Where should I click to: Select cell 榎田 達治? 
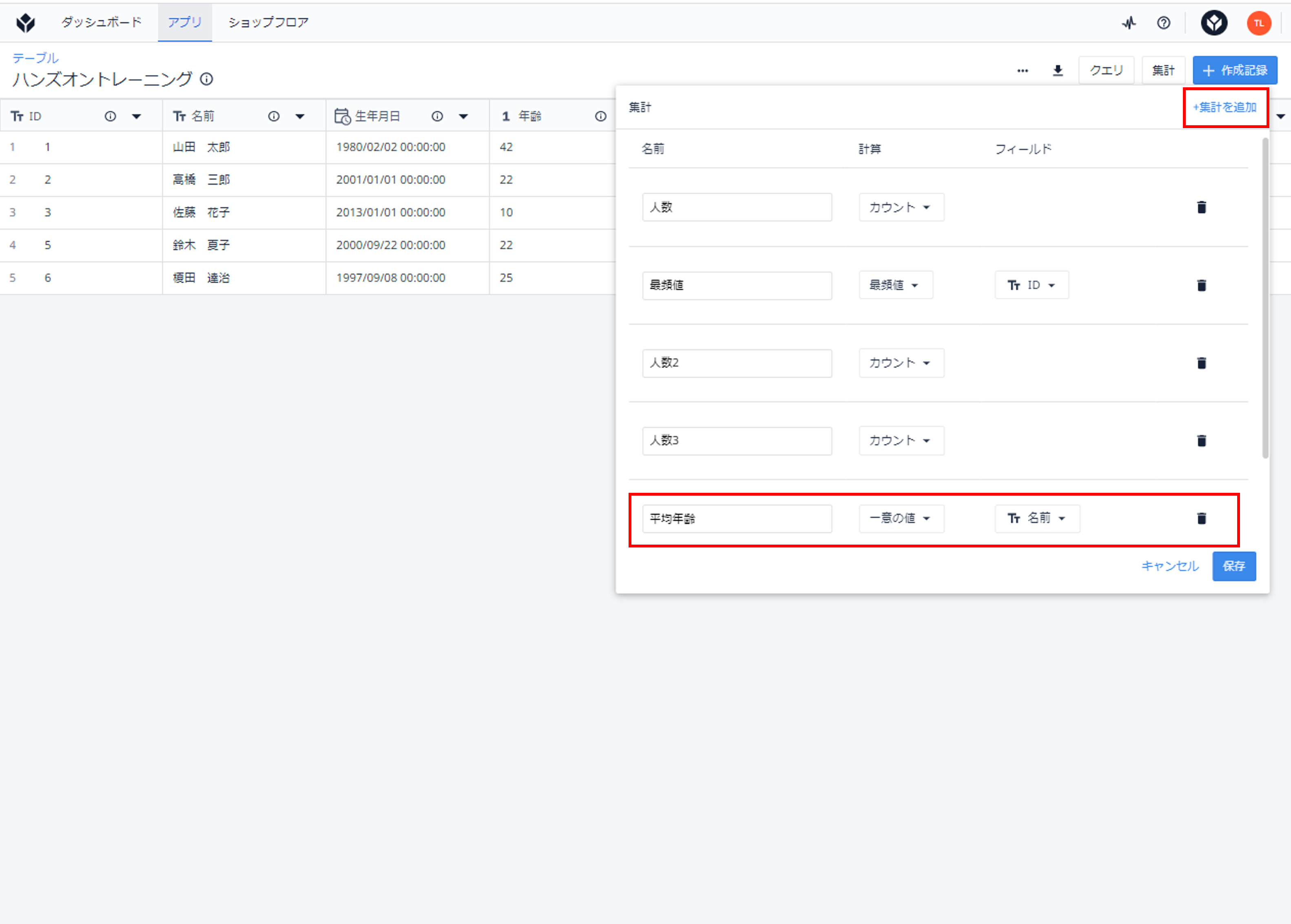pyautogui.click(x=244, y=278)
